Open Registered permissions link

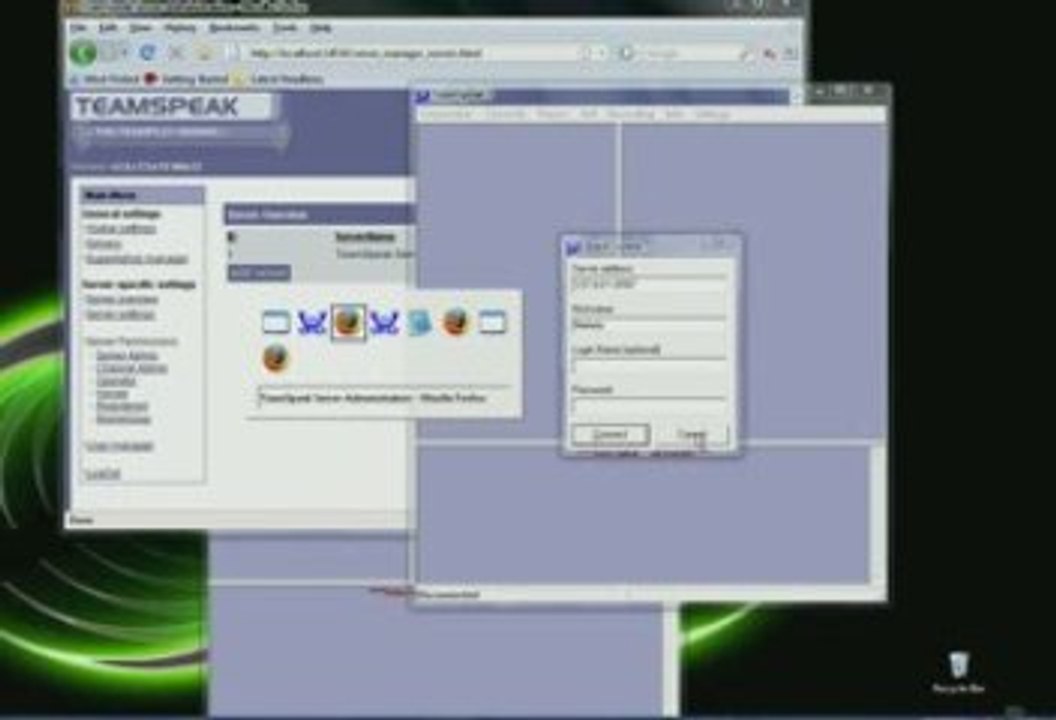(x=122, y=406)
